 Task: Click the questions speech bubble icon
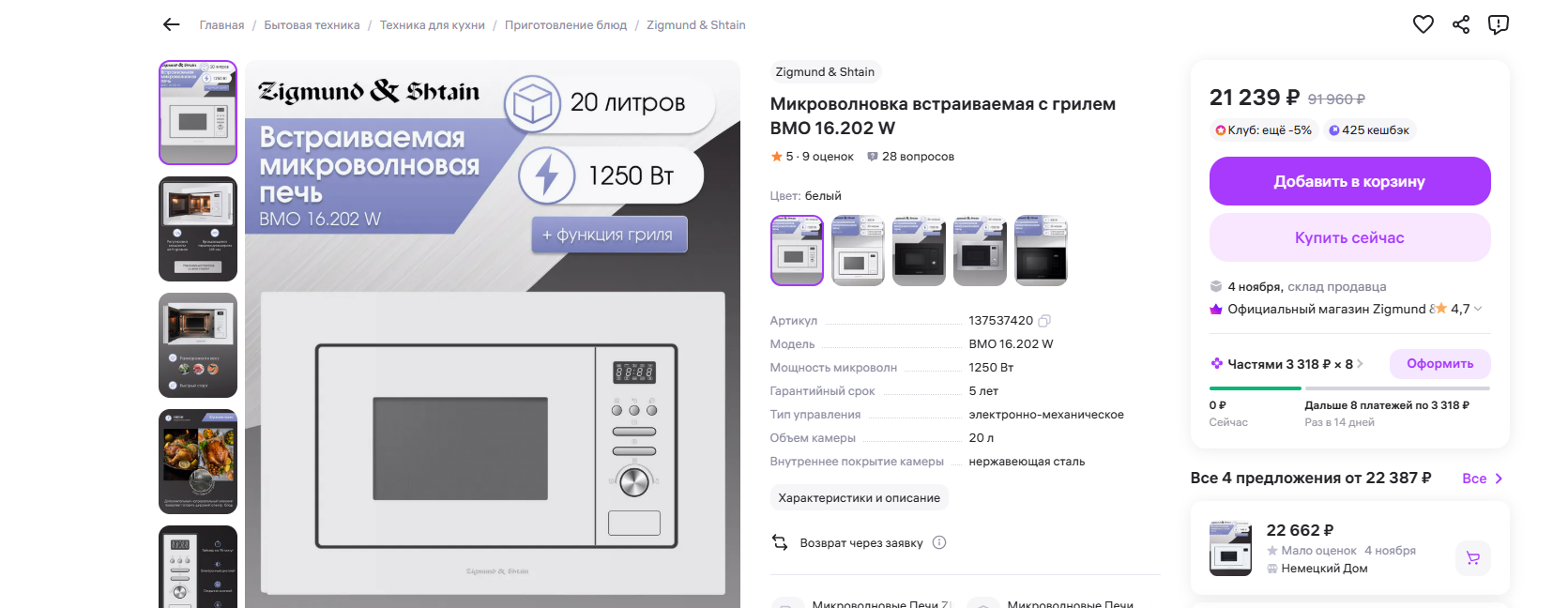873,157
